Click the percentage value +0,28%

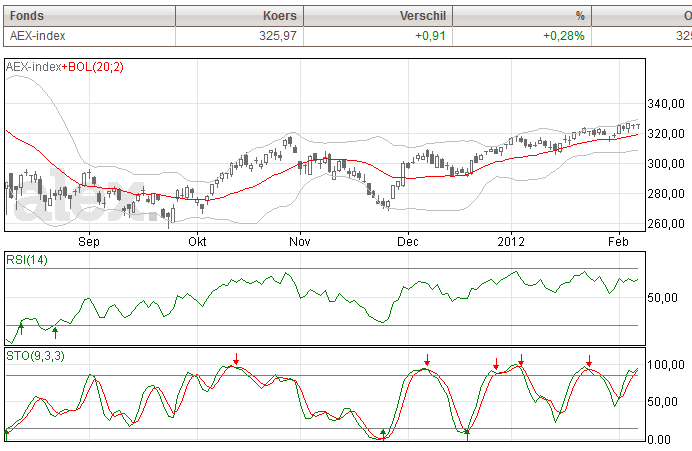coord(564,36)
